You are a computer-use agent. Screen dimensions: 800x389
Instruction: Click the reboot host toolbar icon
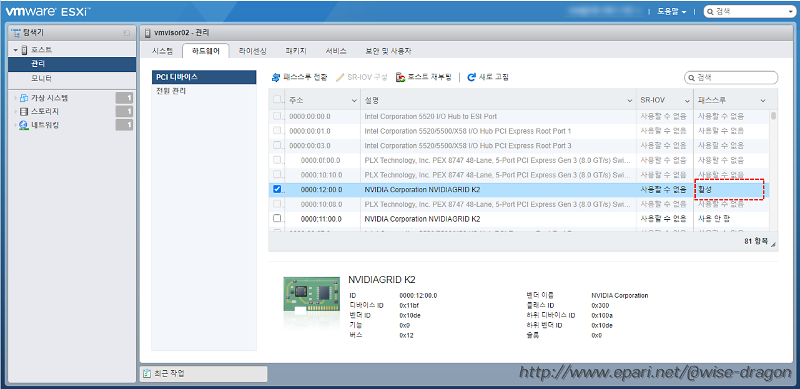coord(401,77)
